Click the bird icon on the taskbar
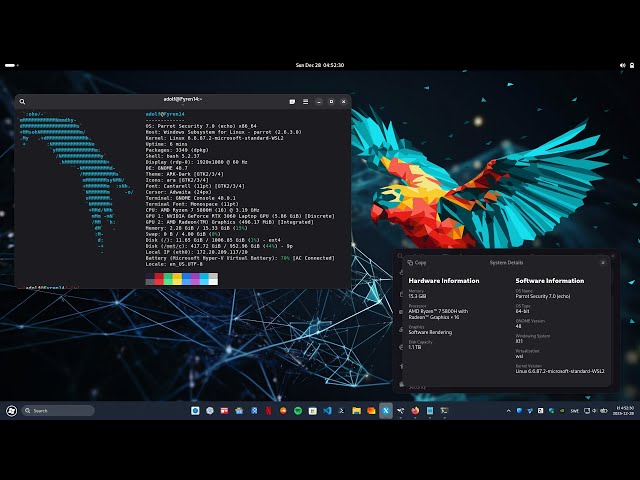Image resolution: width=640 pixels, height=480 pixels. coord(400,411)
